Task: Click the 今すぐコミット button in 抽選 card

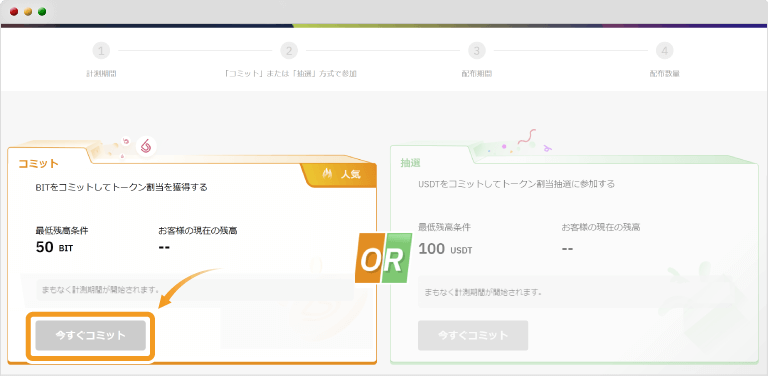Action: point(473,335)
